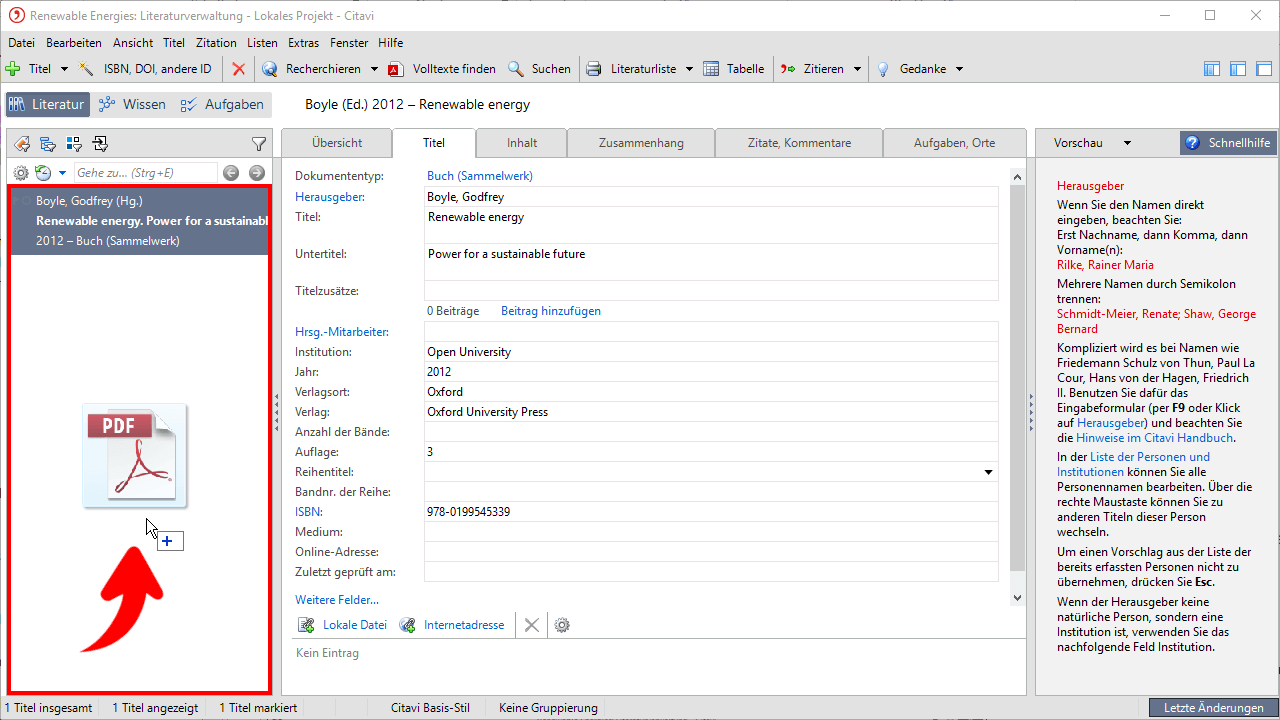Click the tag label icon above the title list
Viewport: 1280px width, 720px height.
(21, 143)
